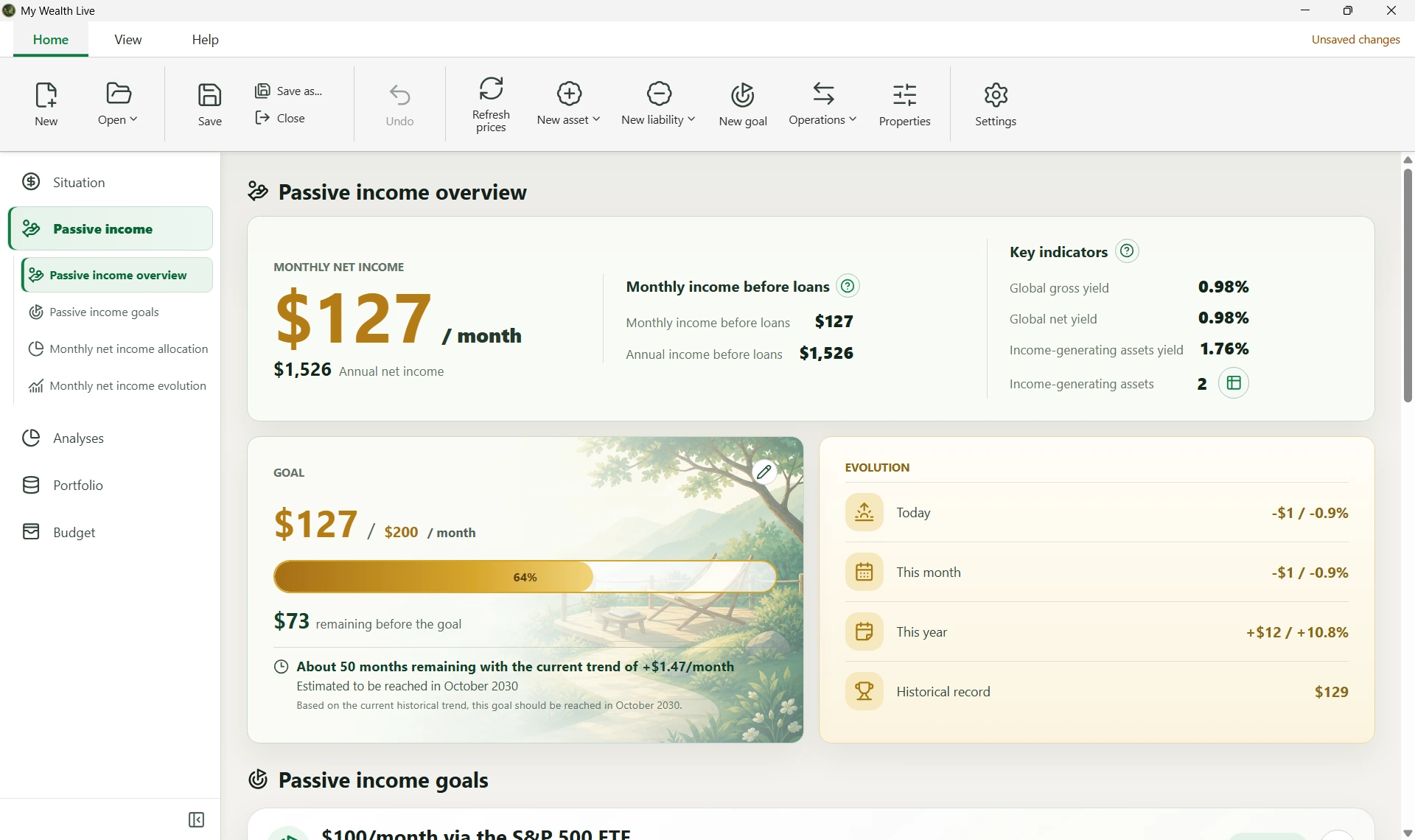Click the 64% goal progress bar

tap(525, 577)
